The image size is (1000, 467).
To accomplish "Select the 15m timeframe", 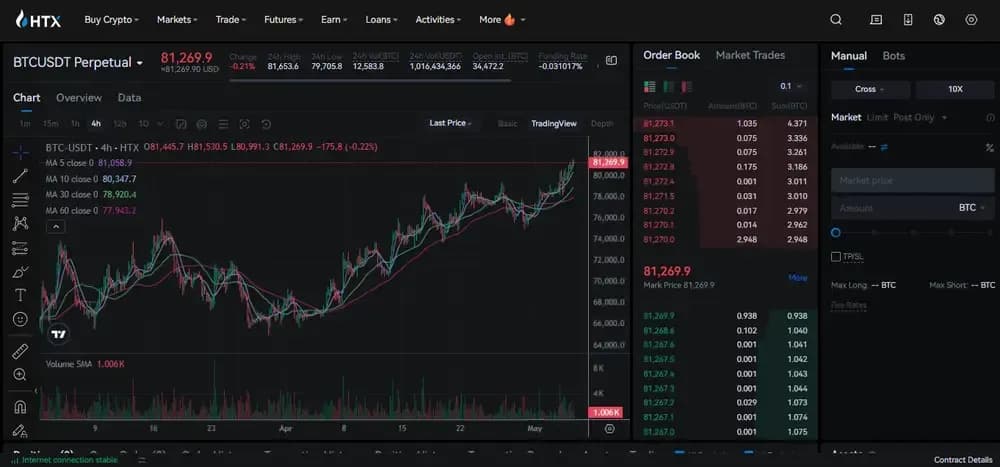I will [x=51, y=124].
